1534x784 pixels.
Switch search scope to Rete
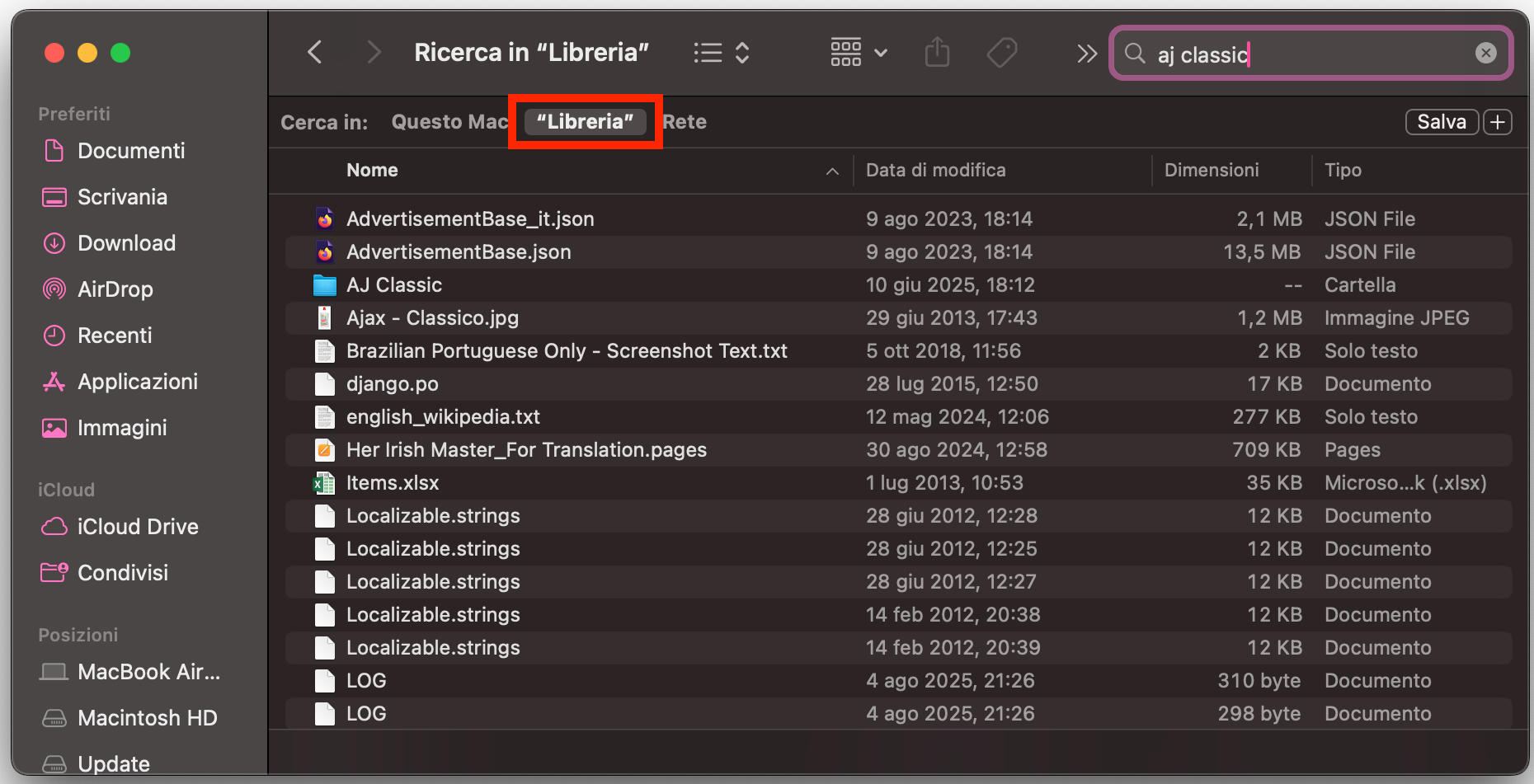[x=685, y=122]
